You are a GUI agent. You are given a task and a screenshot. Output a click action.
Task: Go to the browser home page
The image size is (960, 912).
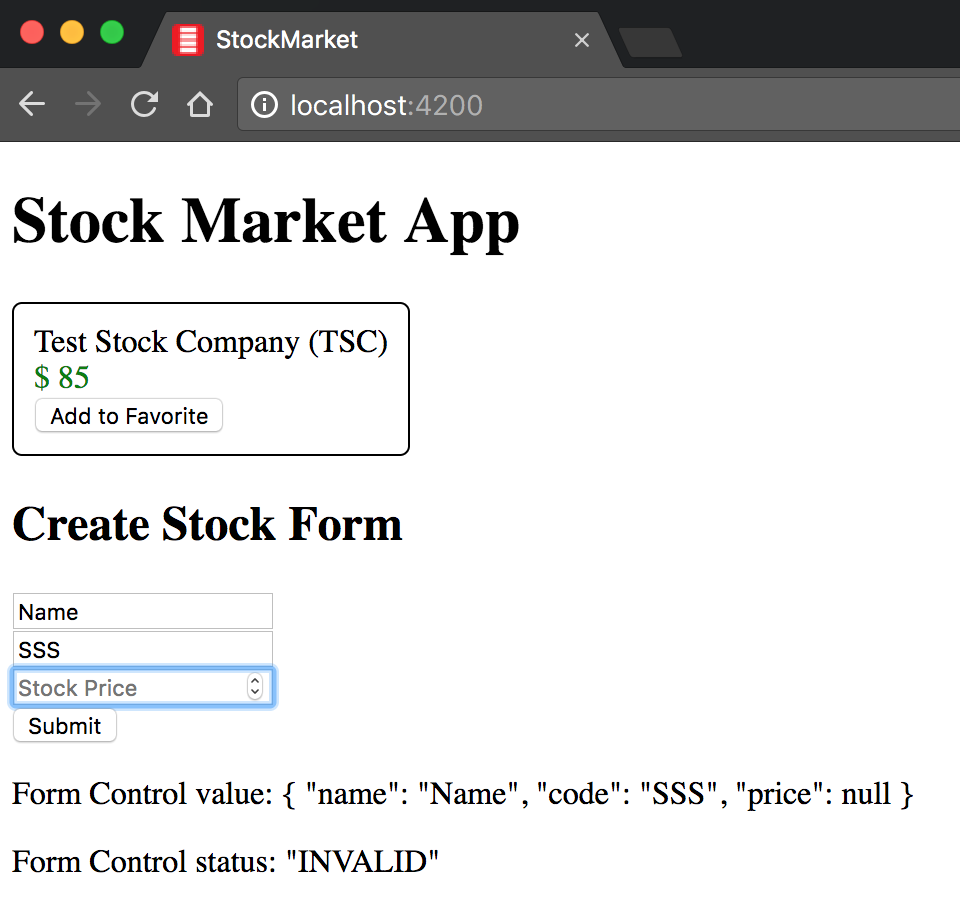pos(200,105)
